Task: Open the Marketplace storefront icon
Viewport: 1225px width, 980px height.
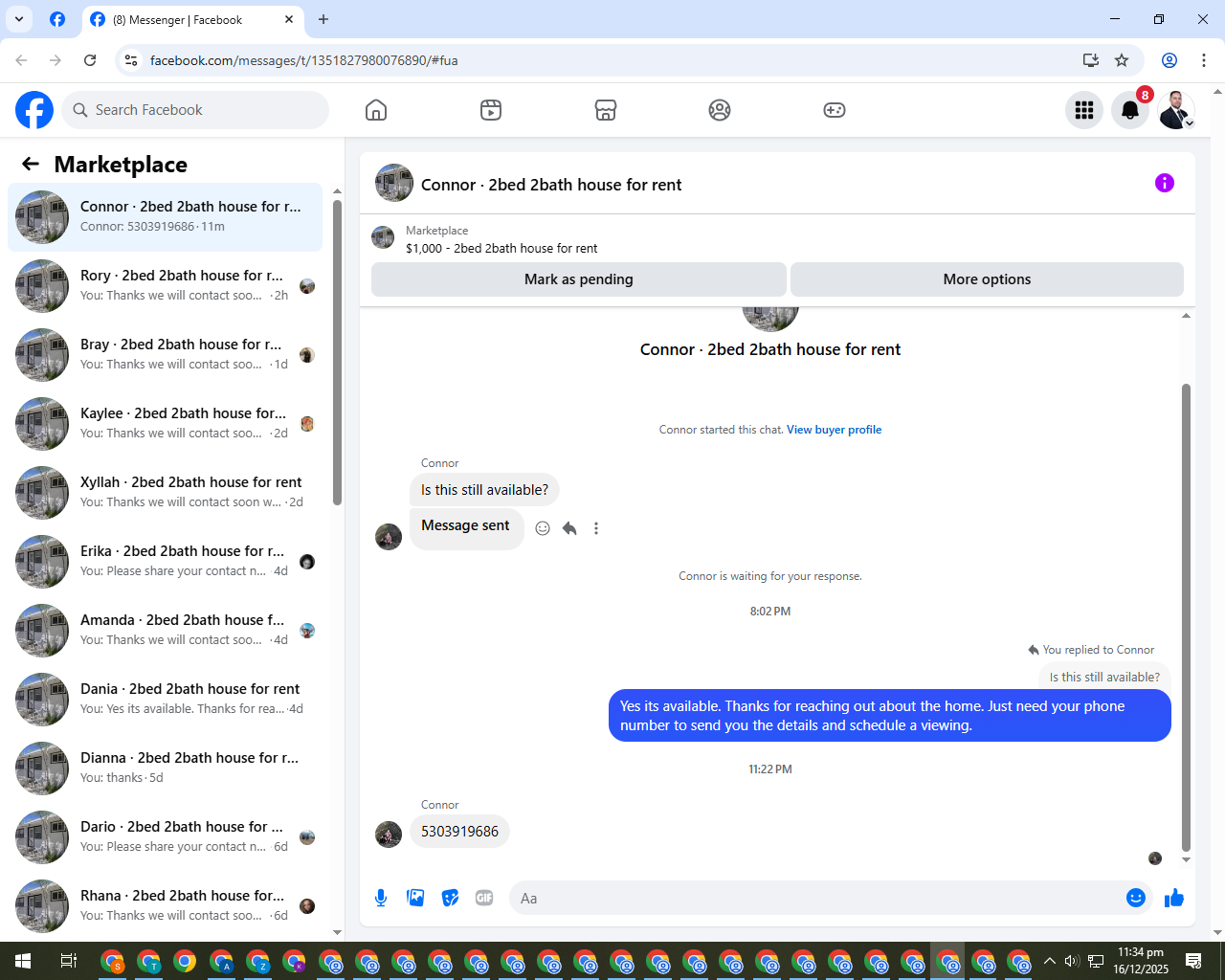Action: (x=606, y=110)
